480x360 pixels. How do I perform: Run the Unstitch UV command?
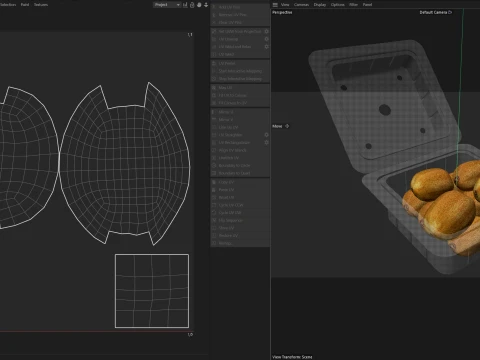tap(240, 158)
